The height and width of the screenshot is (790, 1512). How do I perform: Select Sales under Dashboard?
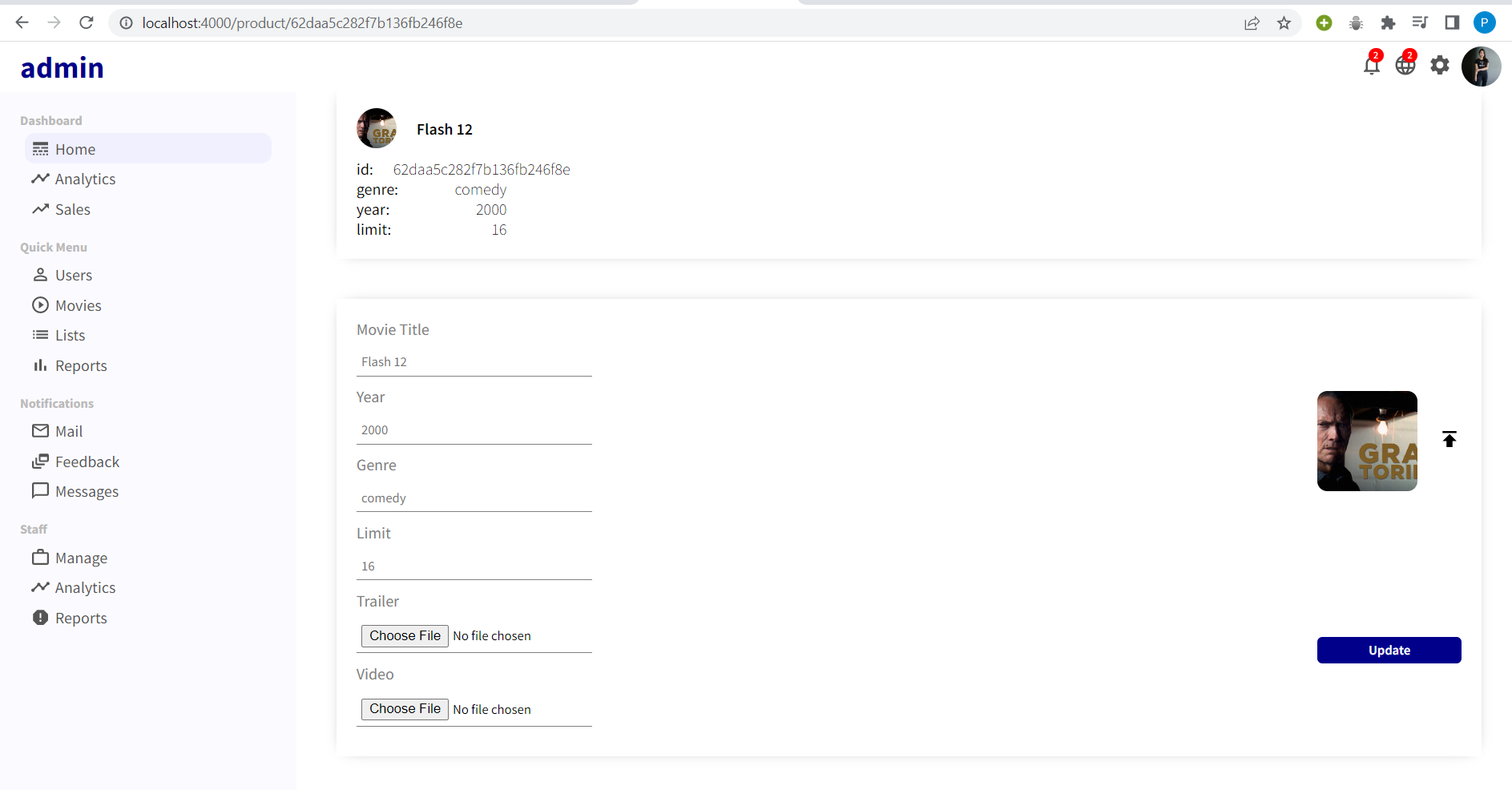(x=71, y=209)
